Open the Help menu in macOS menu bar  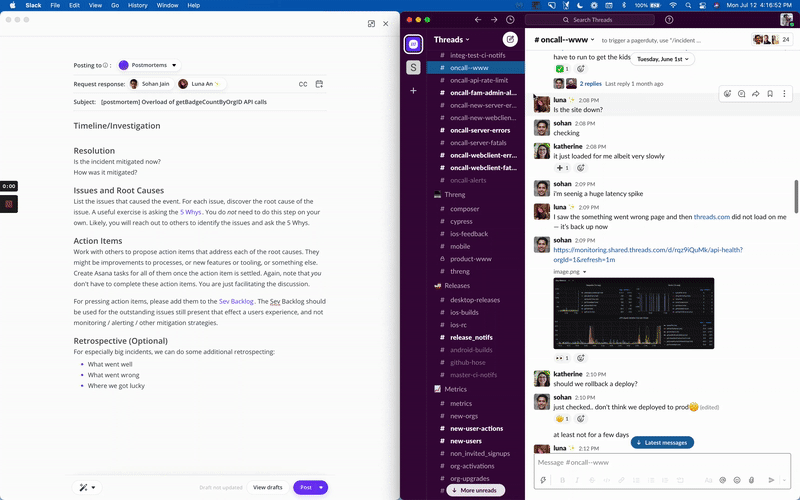coord(193,5)
